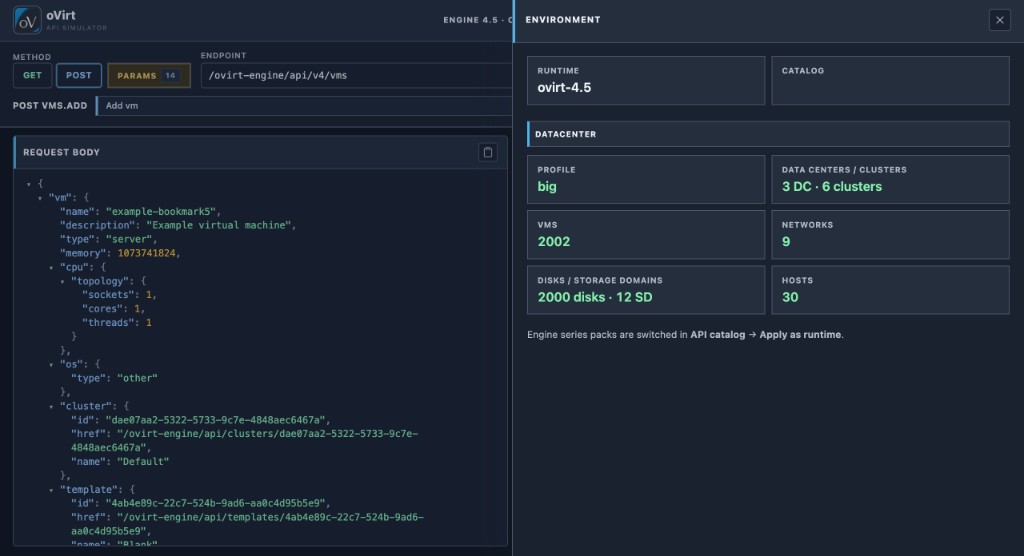Click the VMS 2002 value
This screenshot has height=556, width=1024.
pos(554,242)
